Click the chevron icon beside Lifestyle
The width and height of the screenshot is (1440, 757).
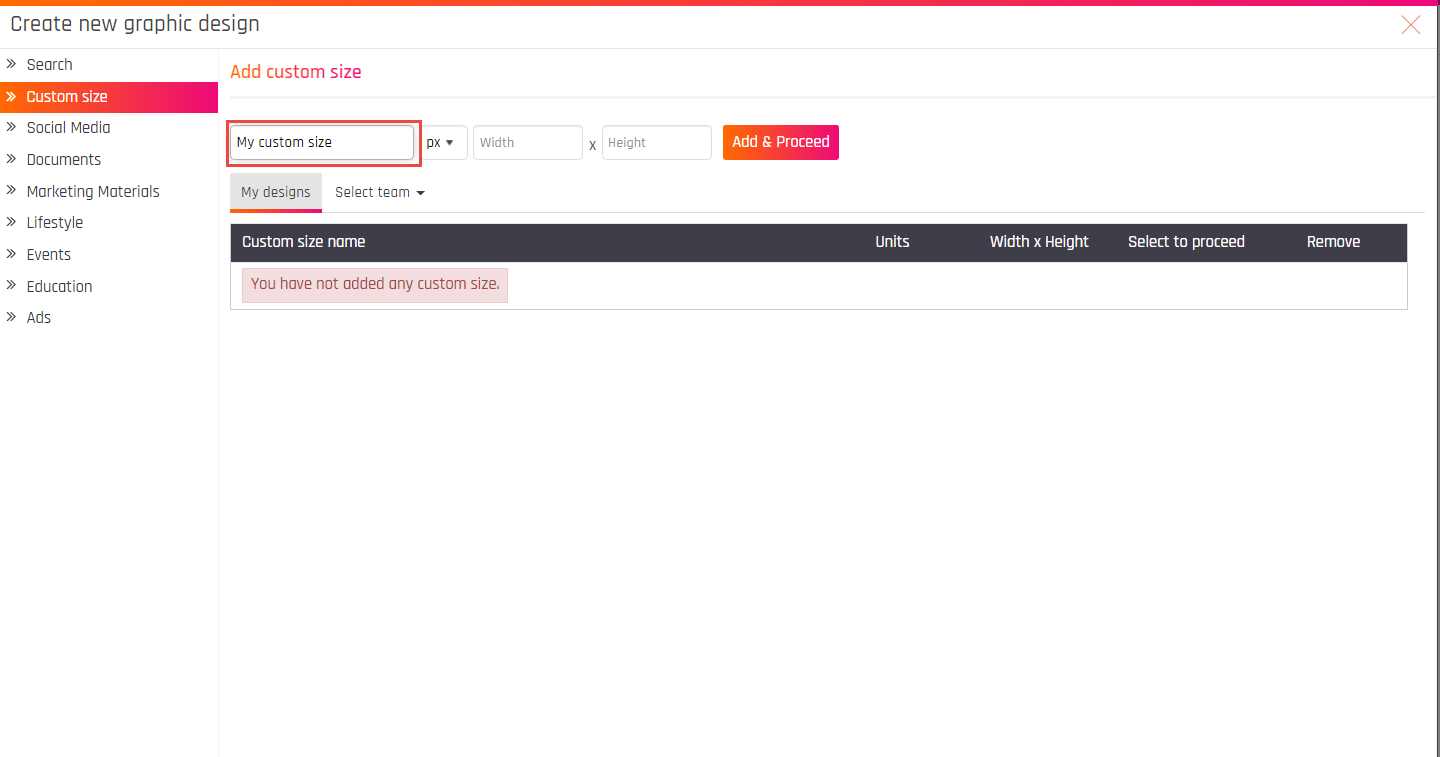pyautogui.click(x=12, y=222)
